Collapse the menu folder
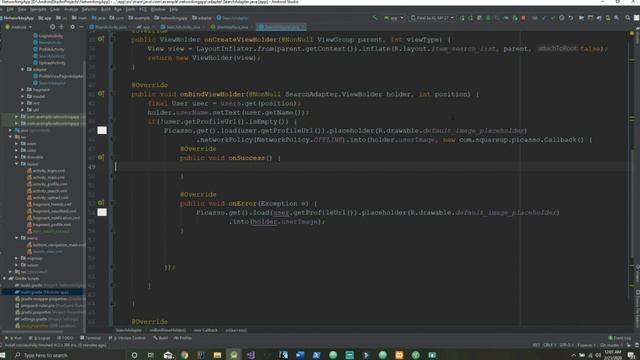This screenshot has height=360, width=640. coord(17,238)
